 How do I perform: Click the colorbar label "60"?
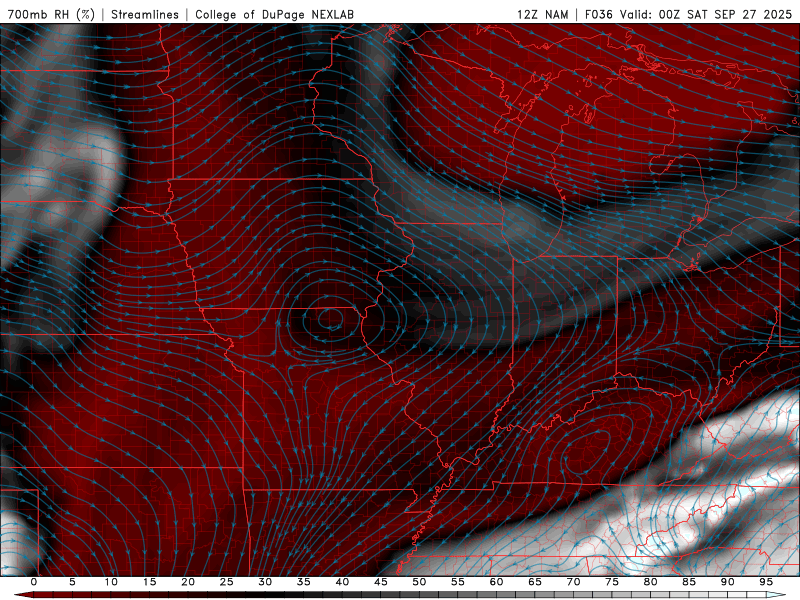pos(496,582)
